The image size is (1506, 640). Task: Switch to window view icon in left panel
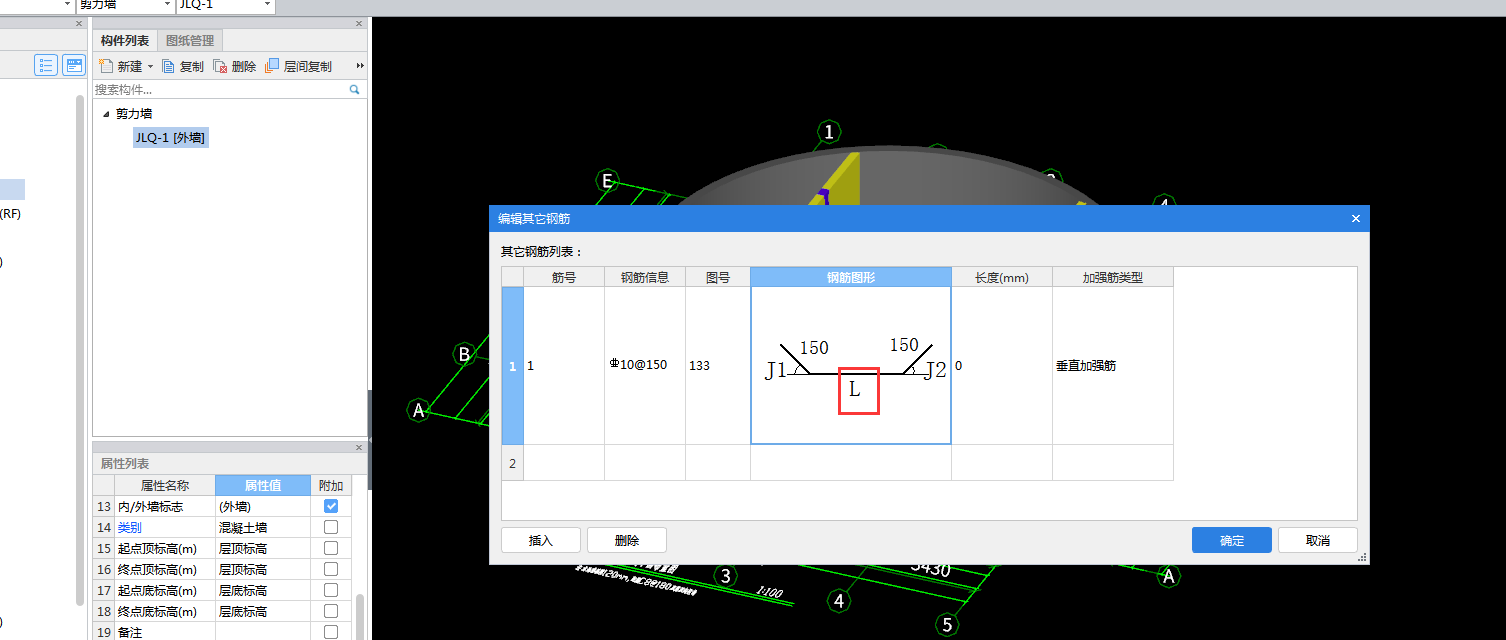(x=74, y=66)
